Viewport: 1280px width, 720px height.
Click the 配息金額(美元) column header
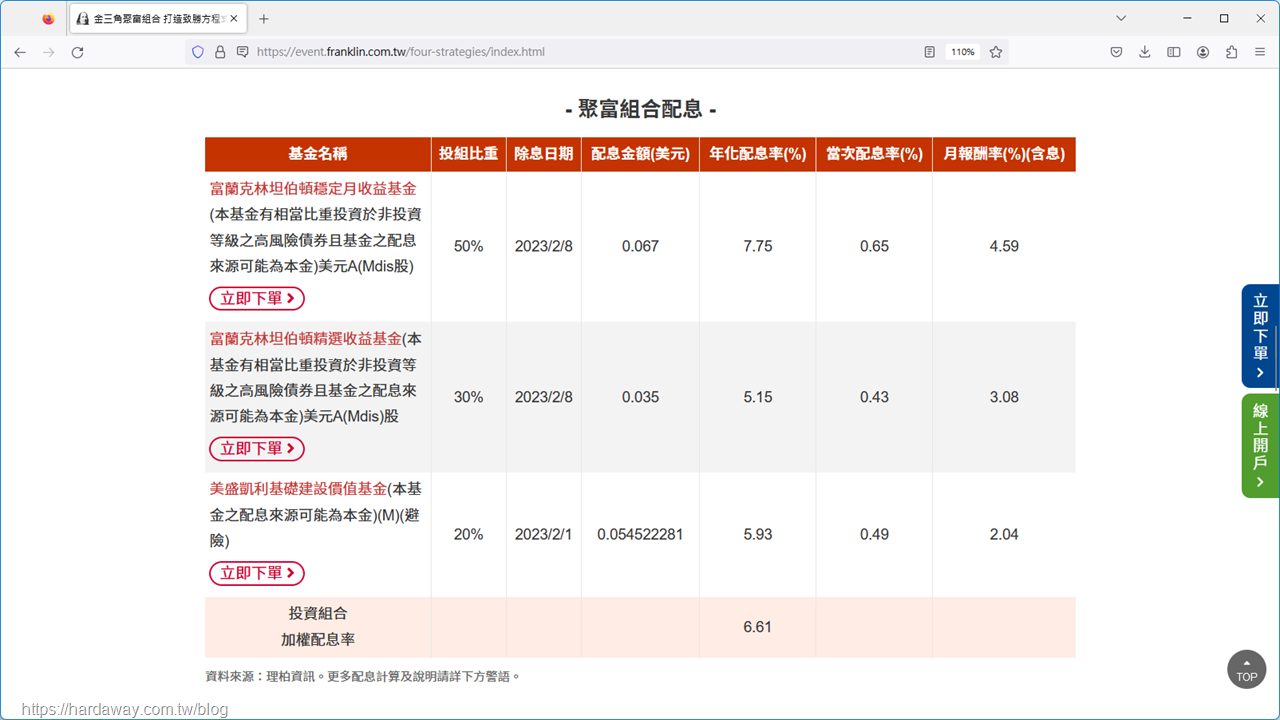point(640,154)
